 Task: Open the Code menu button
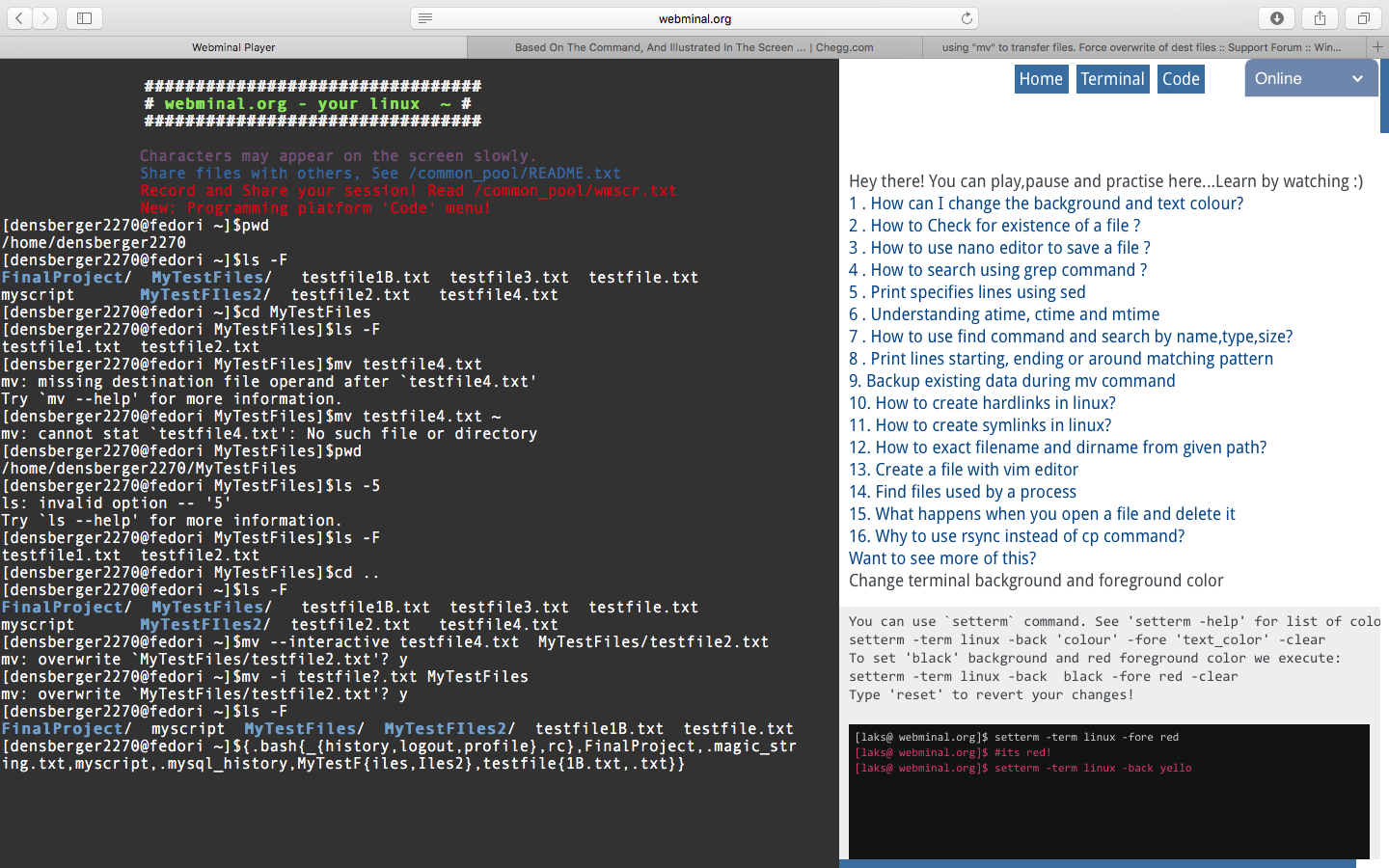tap(1181, 79)
